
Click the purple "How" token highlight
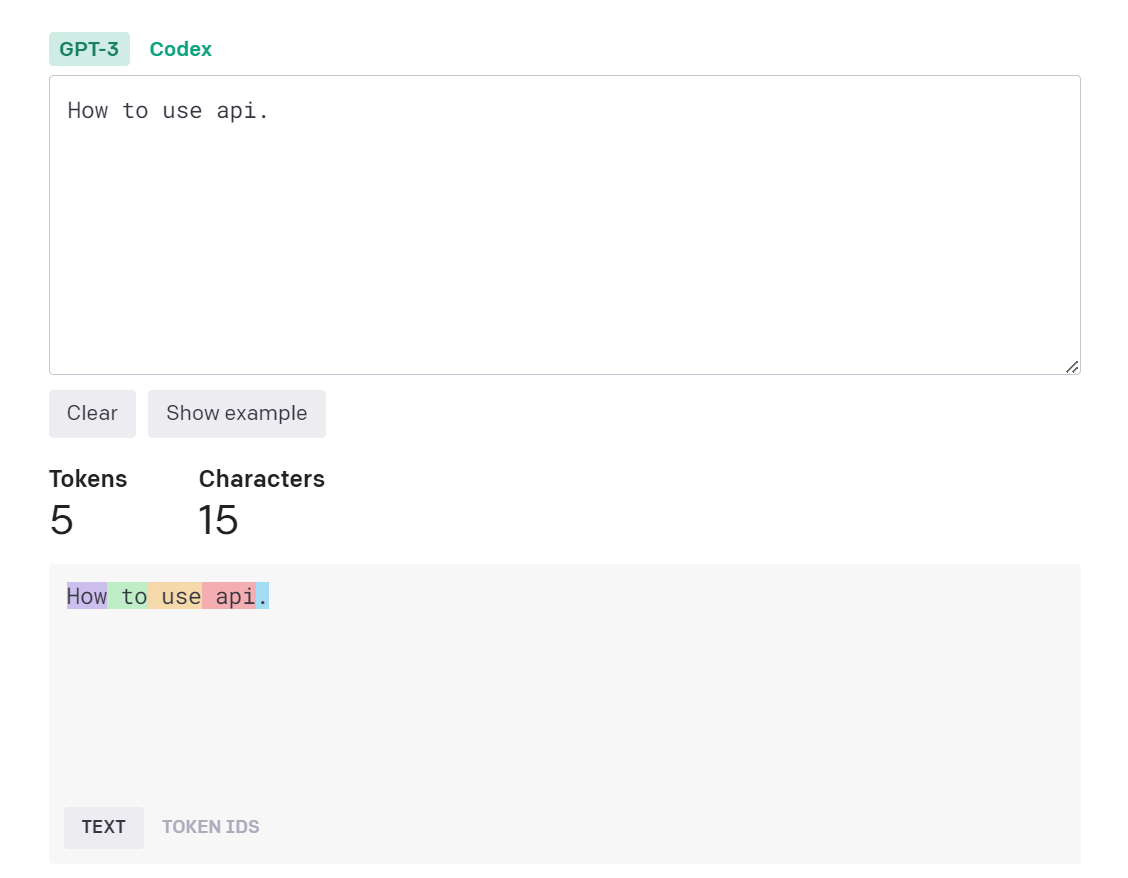click(87, 597)
